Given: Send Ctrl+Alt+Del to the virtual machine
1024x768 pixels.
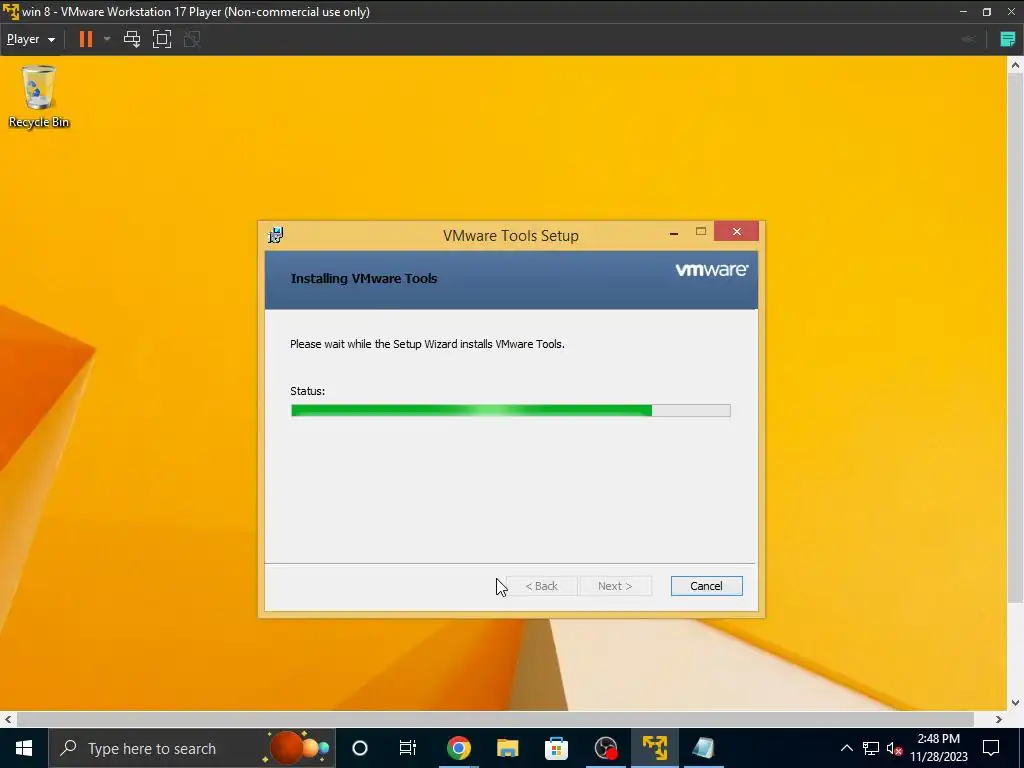Looking at the screenshot, I should (x=132, y=39).
